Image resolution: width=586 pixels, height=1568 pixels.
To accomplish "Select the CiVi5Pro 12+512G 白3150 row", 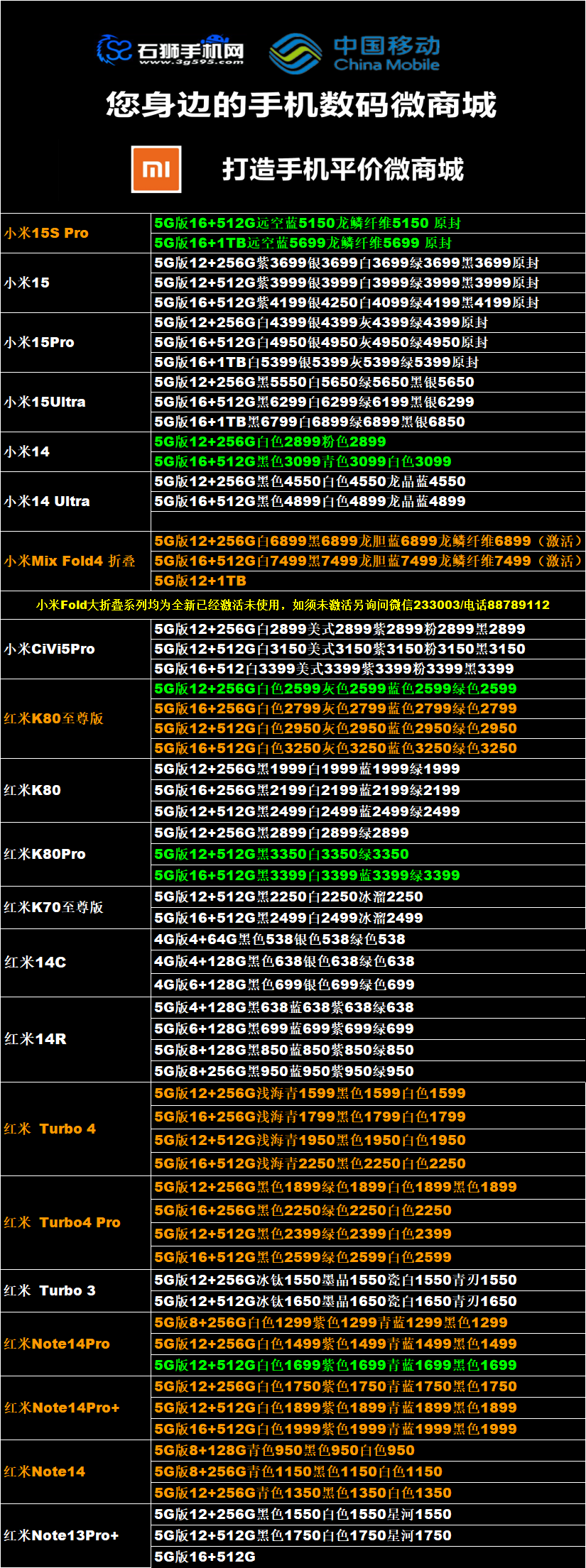I will pos(369,649).
